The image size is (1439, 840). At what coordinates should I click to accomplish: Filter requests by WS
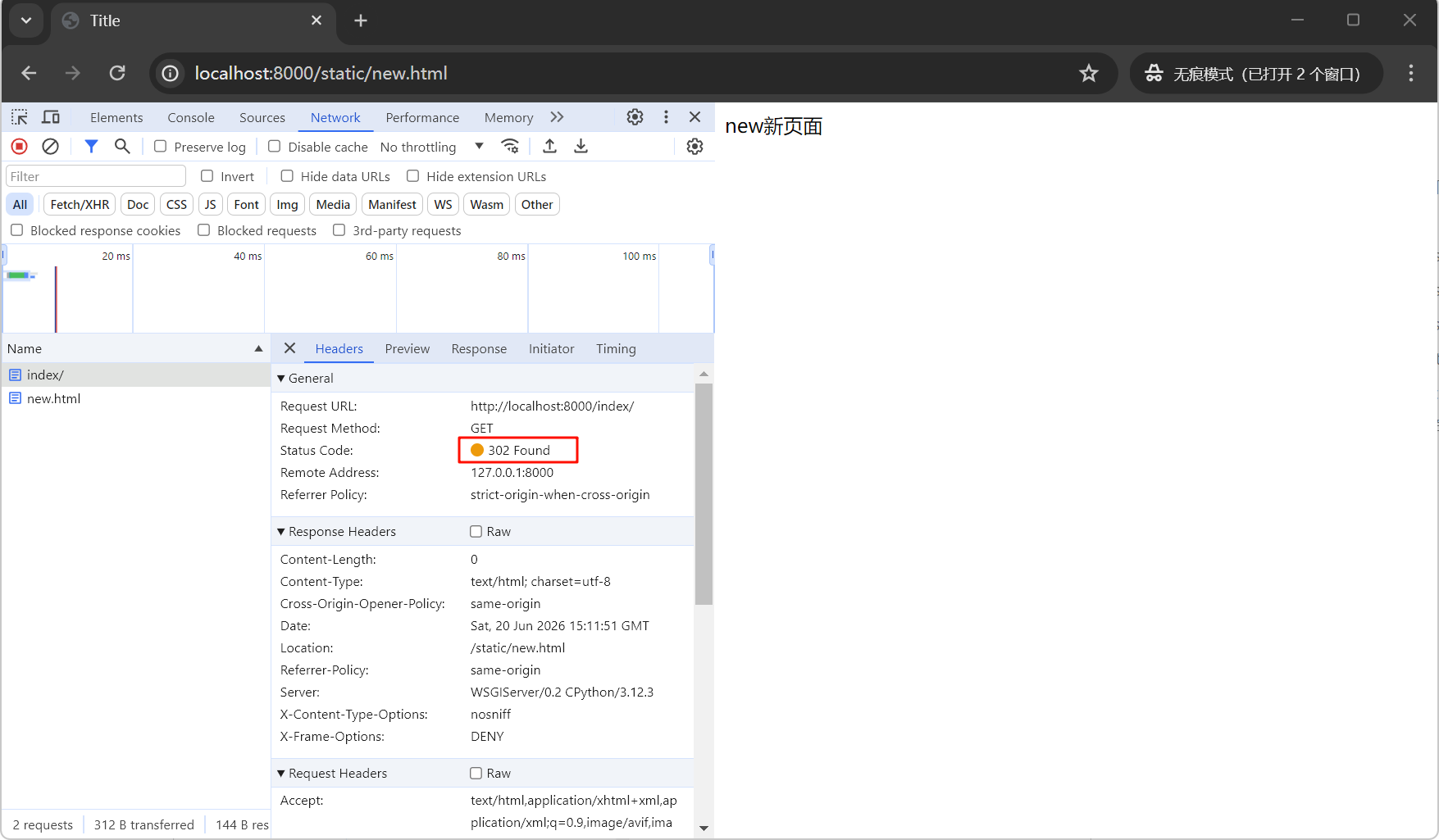(x=443, y=204)
